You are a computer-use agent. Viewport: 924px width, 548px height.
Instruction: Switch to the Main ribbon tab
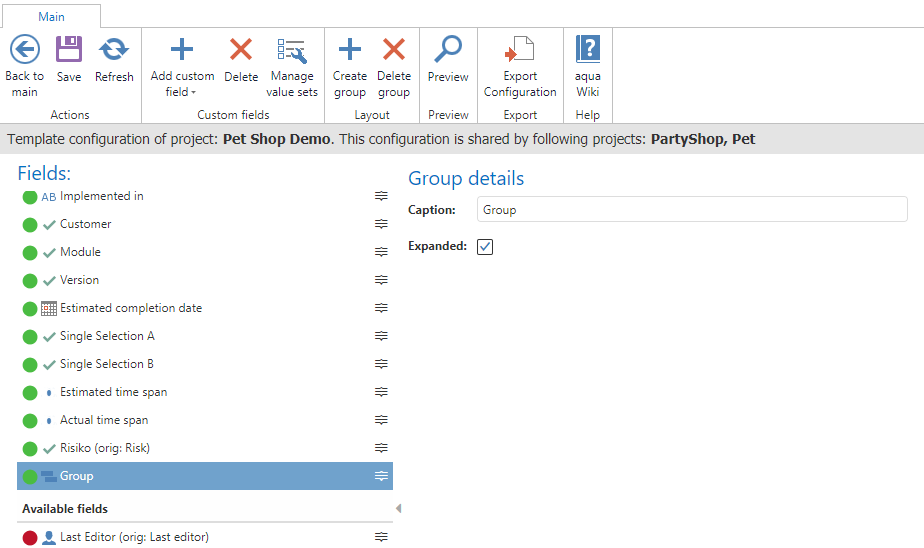coord(51,17)
